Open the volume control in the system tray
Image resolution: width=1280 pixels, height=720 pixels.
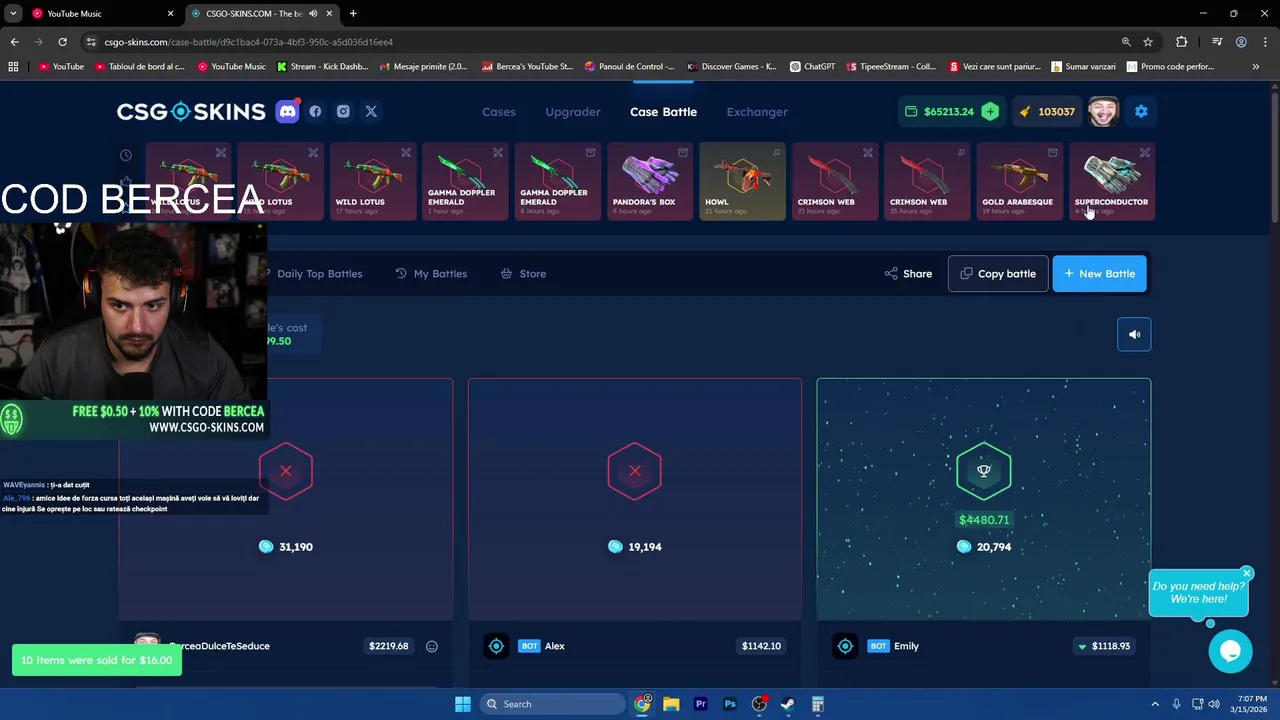1216,704
